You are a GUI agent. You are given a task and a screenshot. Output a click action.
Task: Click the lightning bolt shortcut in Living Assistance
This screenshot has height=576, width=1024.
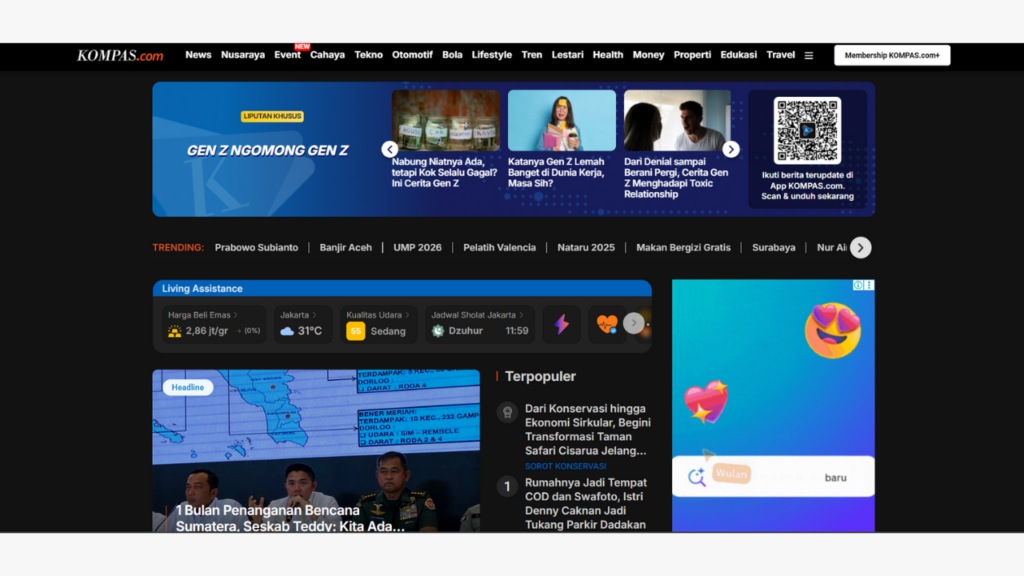[x=561, y=324]
